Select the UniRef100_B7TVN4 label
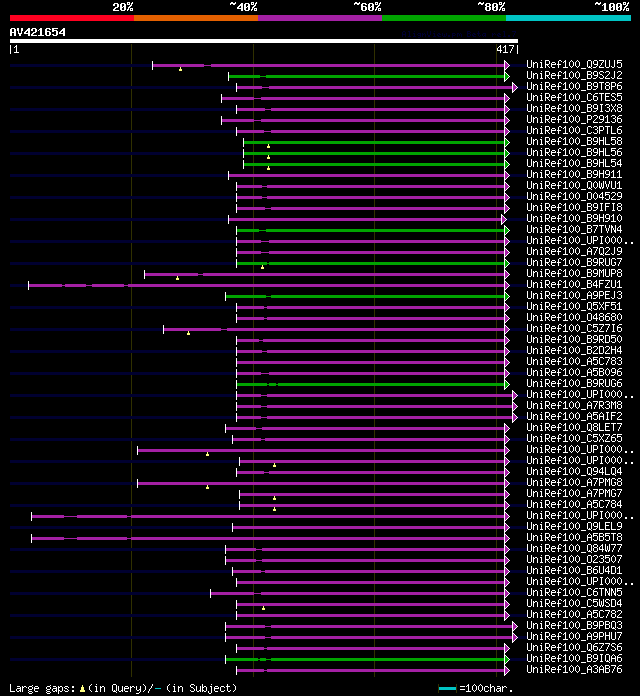This screenshot has height=696, width=640. click(574, 229)
